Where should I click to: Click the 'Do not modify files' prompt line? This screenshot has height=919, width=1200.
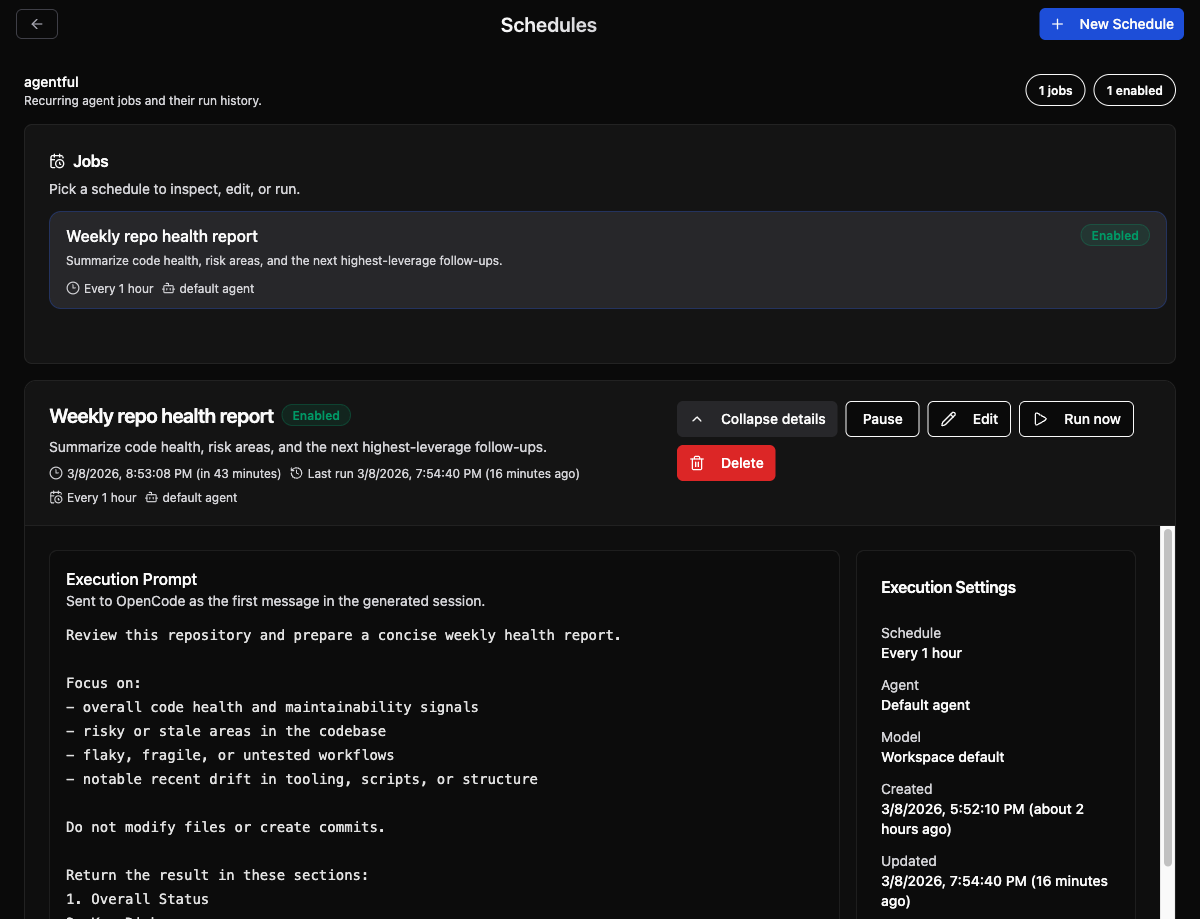coord(225,827)
